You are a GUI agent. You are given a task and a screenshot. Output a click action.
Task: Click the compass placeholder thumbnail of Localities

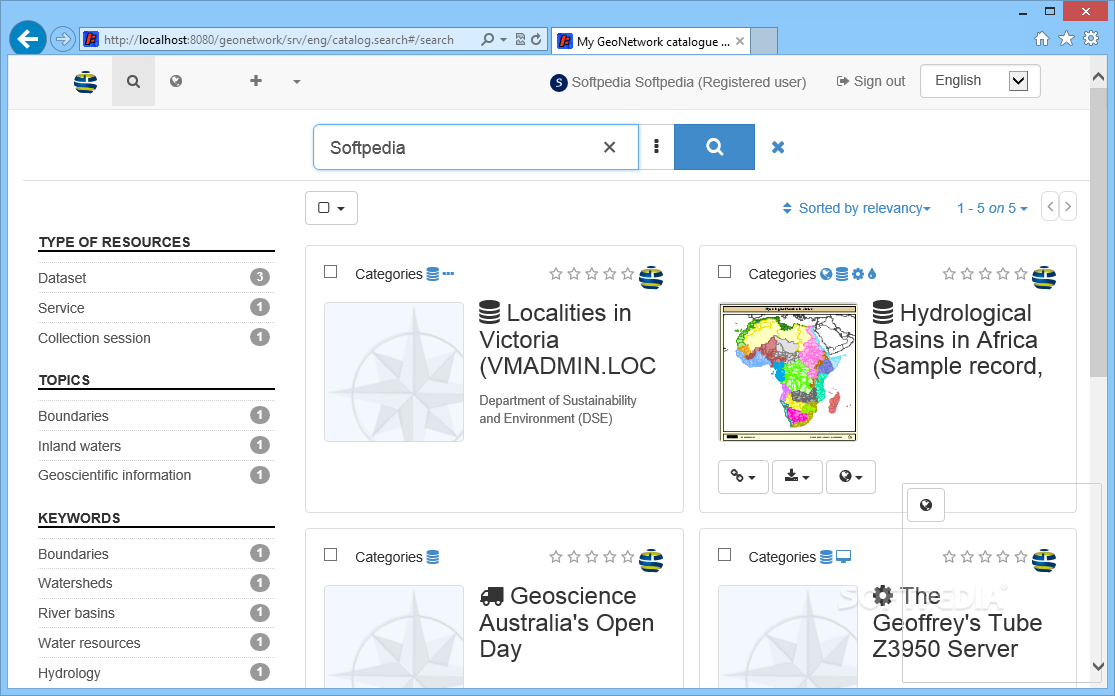tap(394, 372)
